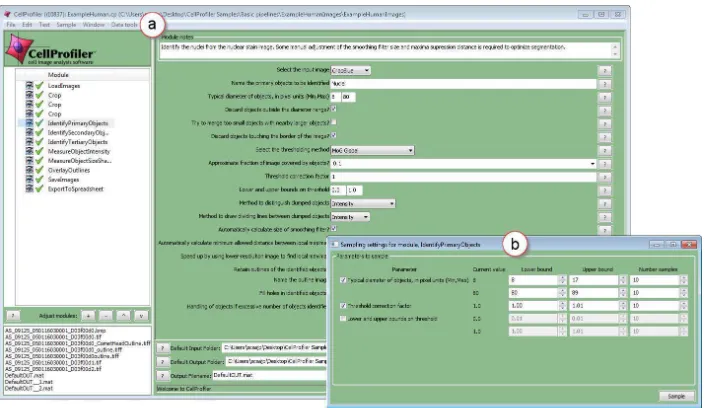Toggle the eye icon beside IdentifyTertiaryObjects
Screen dimensions: 706x408
[x=29, y=141]
